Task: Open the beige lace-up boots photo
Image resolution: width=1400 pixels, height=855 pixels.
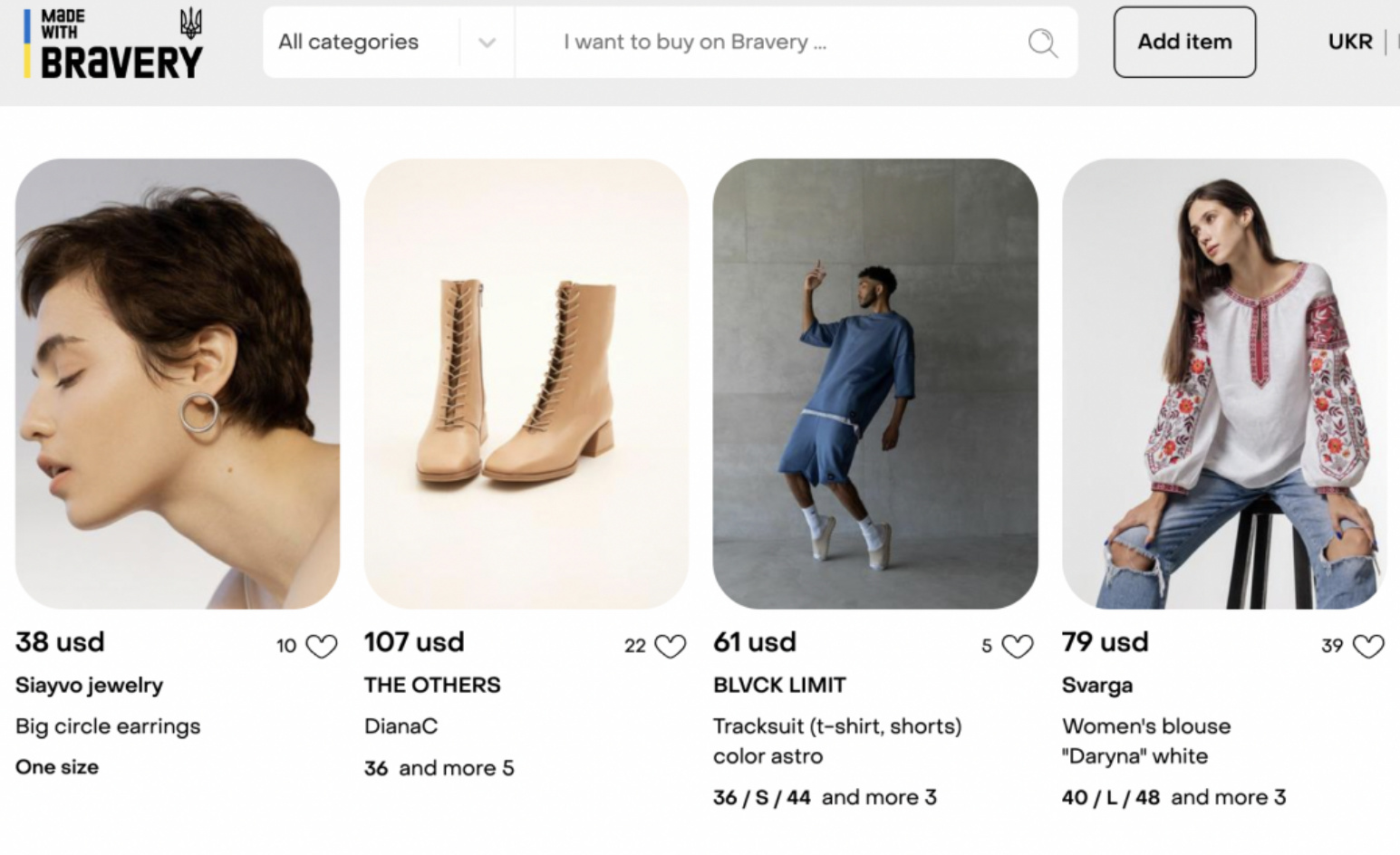Action: coord(526,383)
